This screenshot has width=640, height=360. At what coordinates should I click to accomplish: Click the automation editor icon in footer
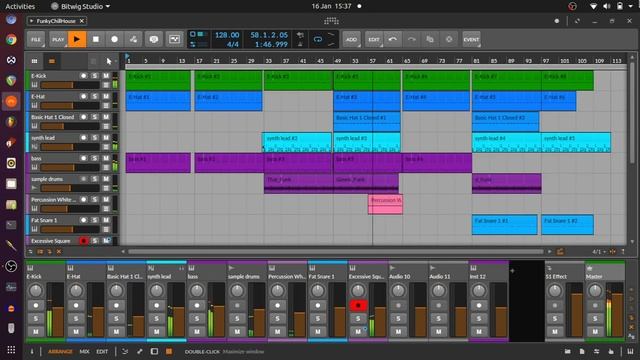click(x=125, y=351)
